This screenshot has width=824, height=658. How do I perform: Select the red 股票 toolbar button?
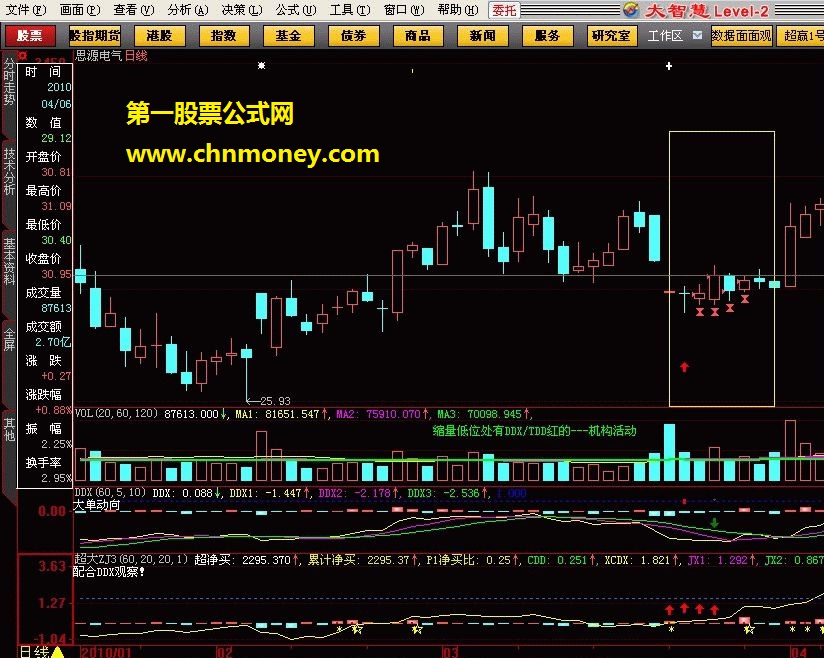coord(30,36)
